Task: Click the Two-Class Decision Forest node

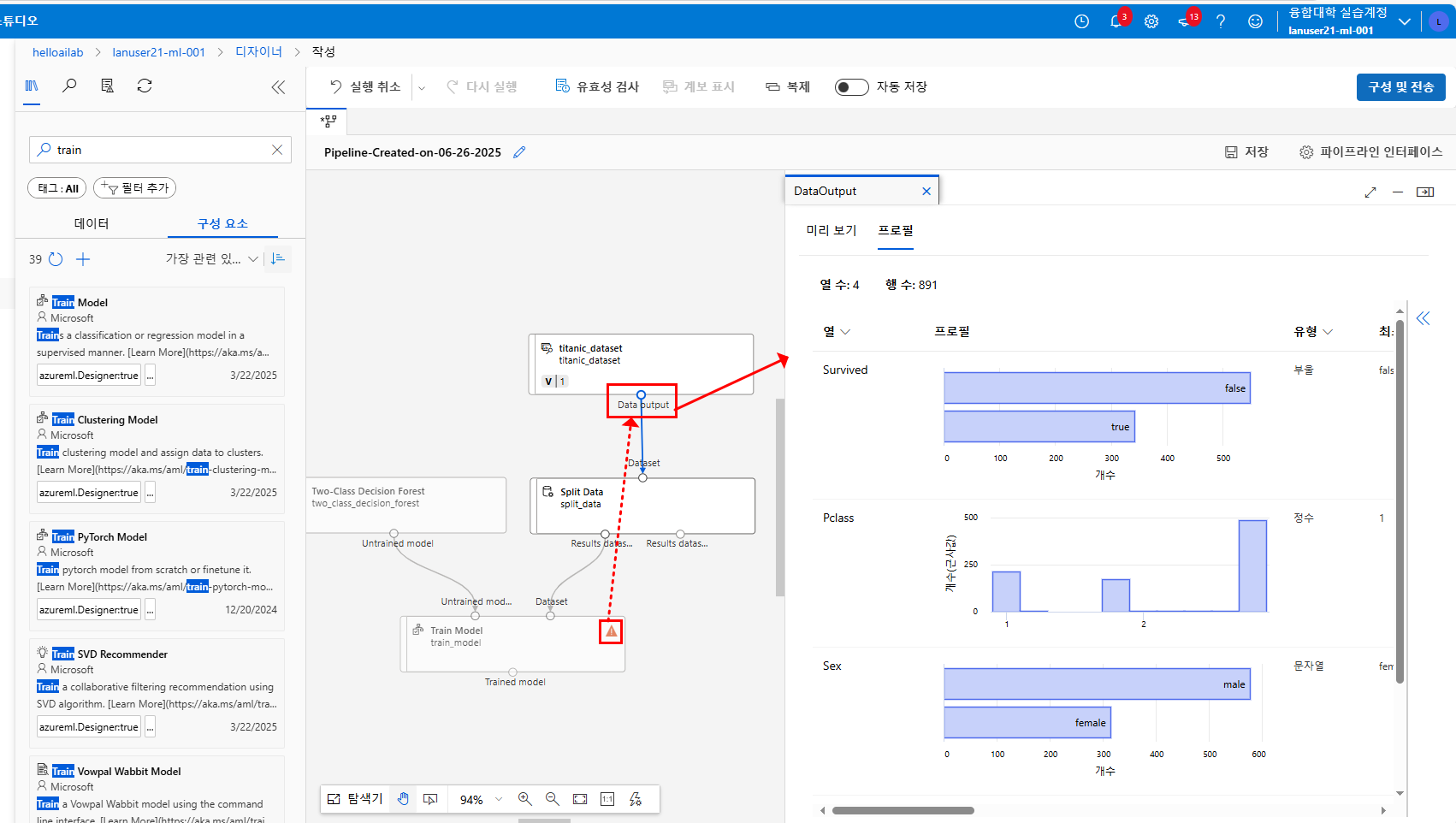Action: click(x=406, y=505)
